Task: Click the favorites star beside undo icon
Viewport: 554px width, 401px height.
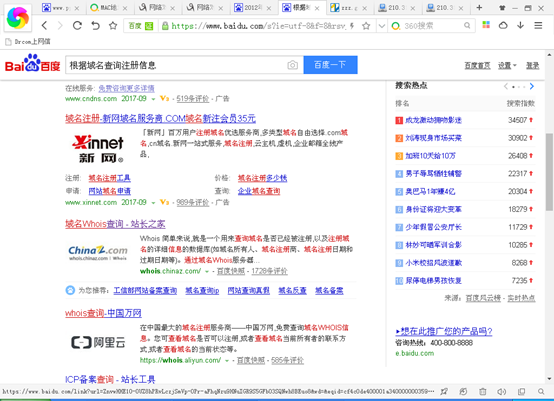Action: click(x=113, y=25)
